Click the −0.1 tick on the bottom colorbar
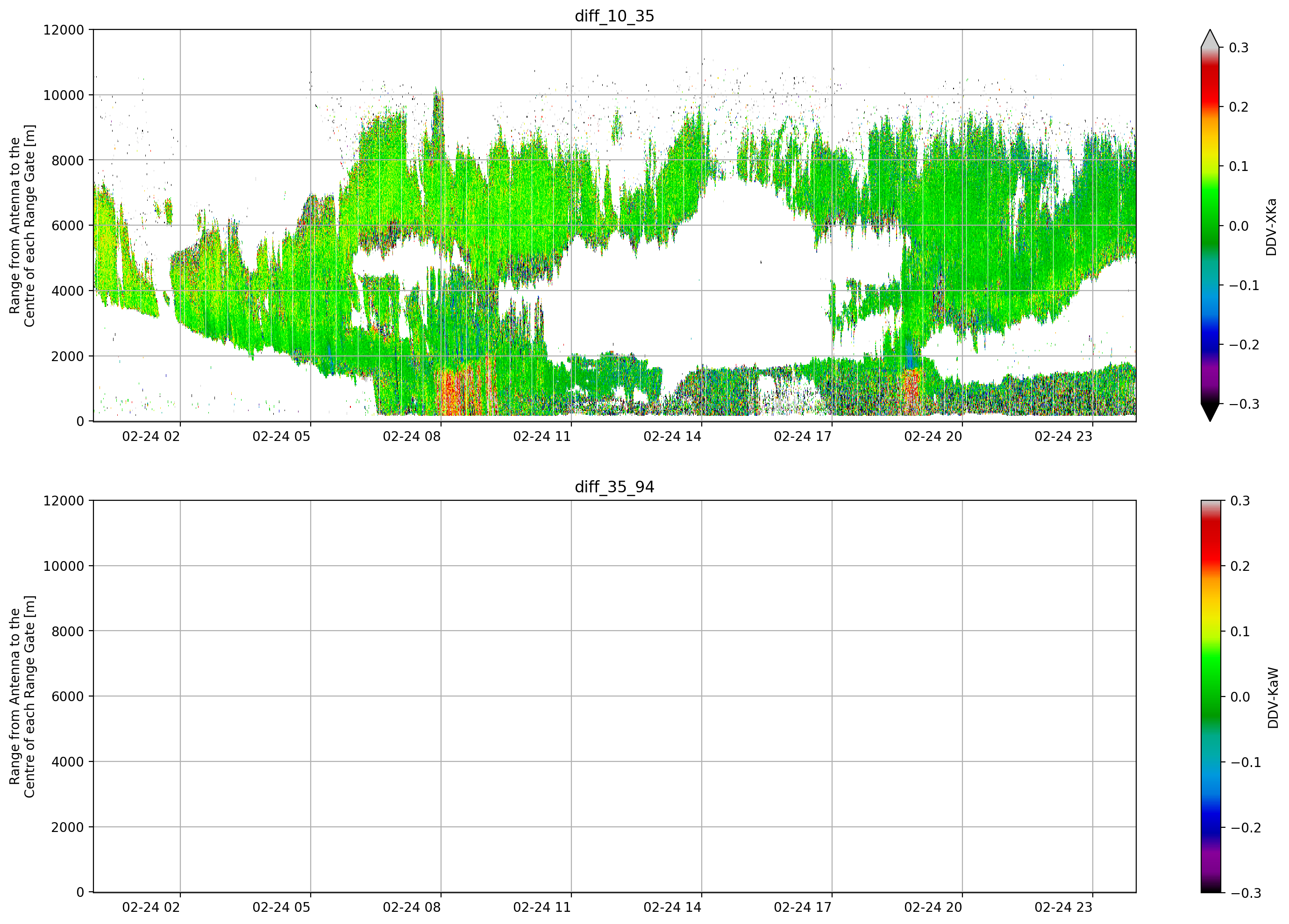1289x924 pixels. pyautogui.click(x=1245, y=762)
